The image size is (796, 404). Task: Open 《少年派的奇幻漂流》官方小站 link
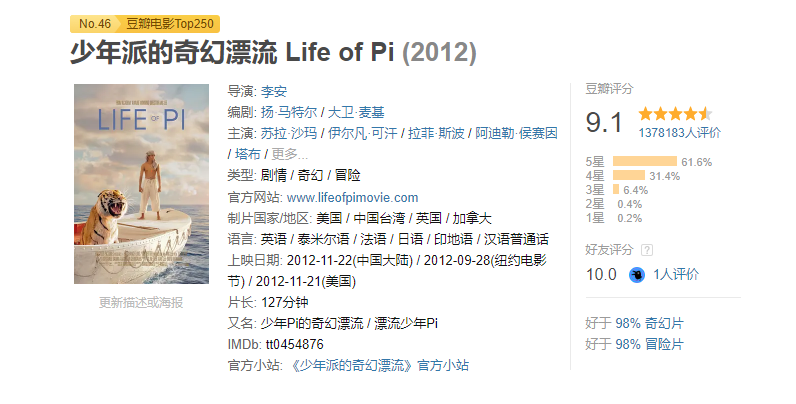pyautogui.click(x=378, y=365)
